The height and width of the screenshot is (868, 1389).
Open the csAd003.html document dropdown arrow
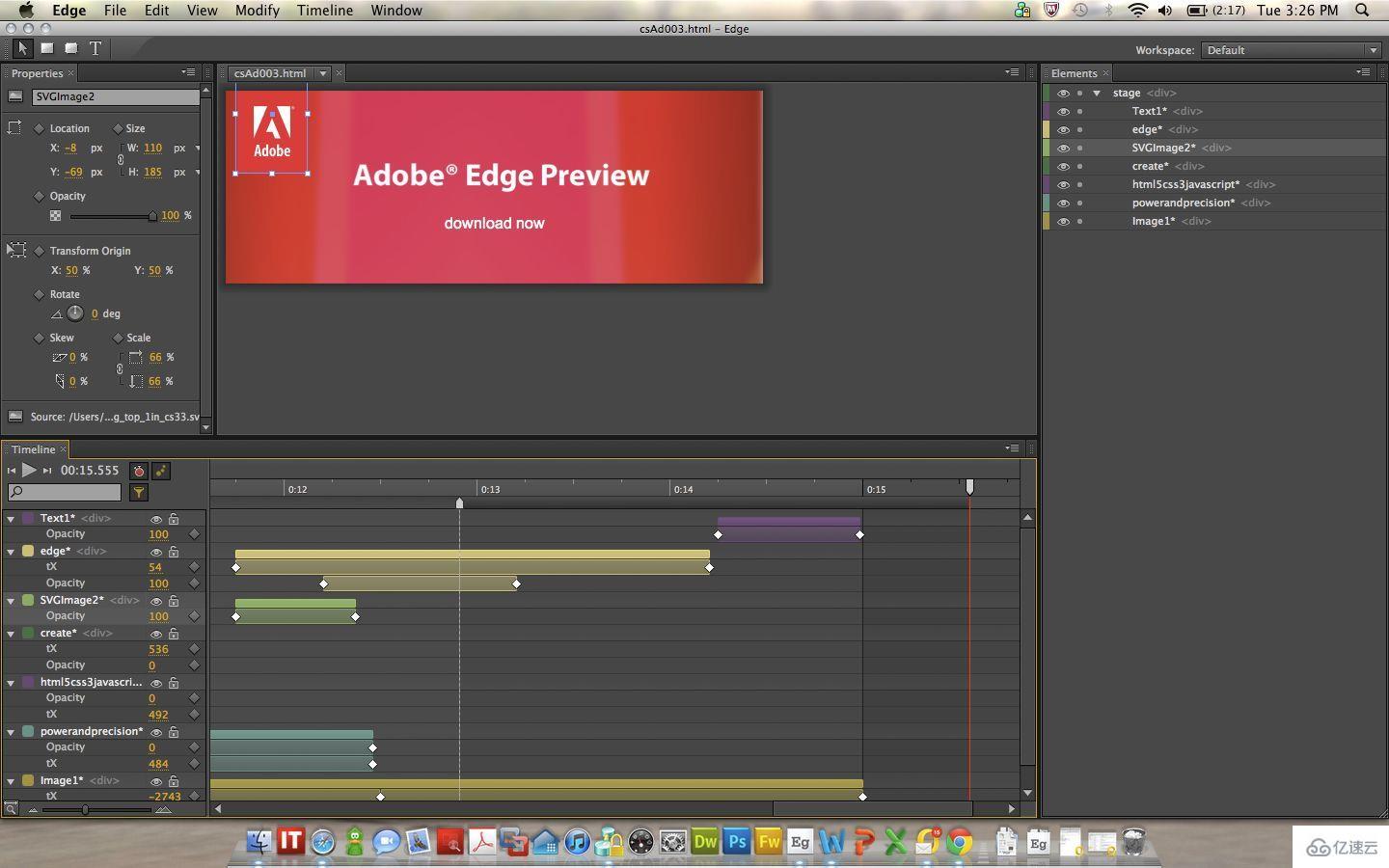tap(323, 73)
